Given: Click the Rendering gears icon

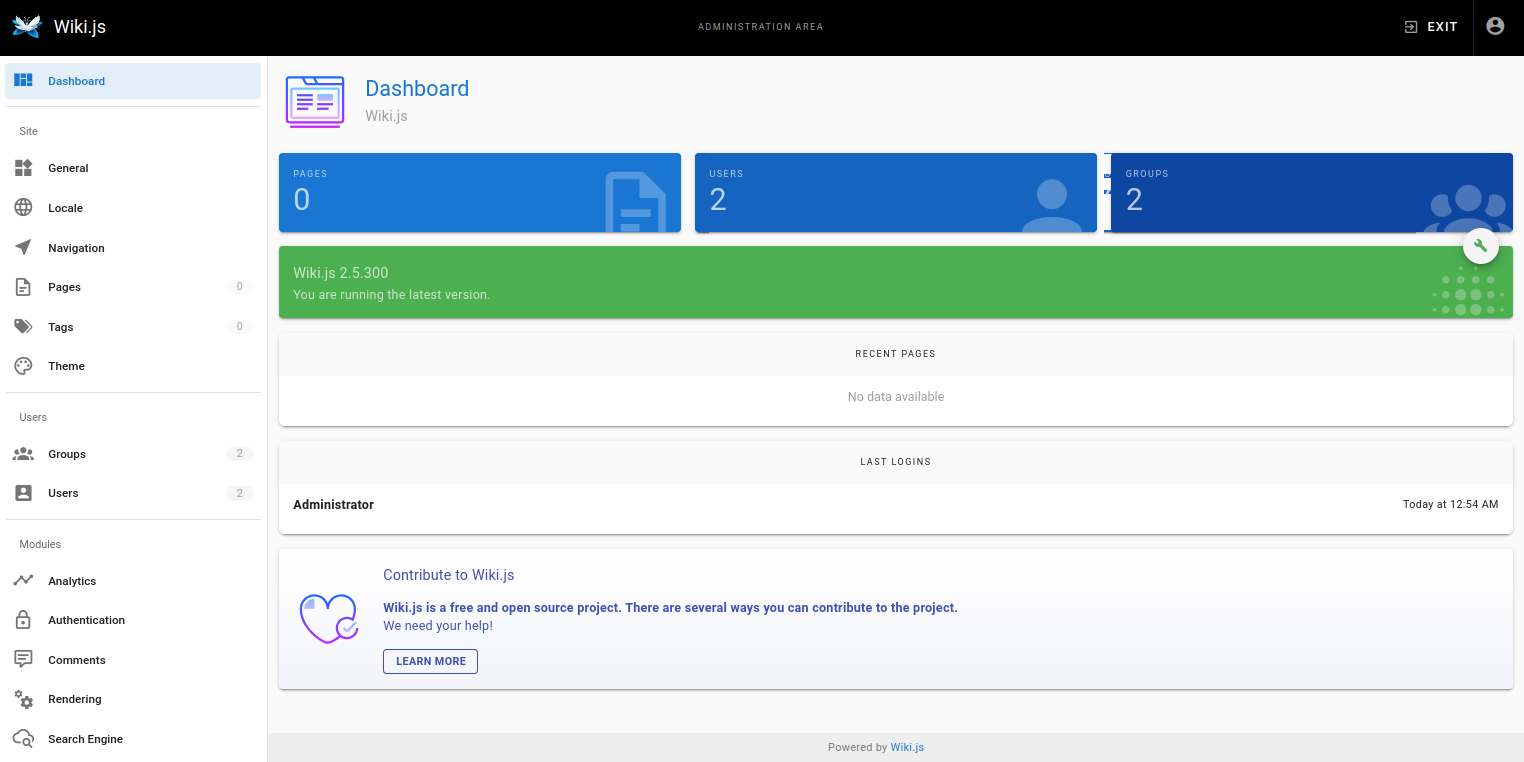Looking at the screenshot, I should [x=23, y=699].
